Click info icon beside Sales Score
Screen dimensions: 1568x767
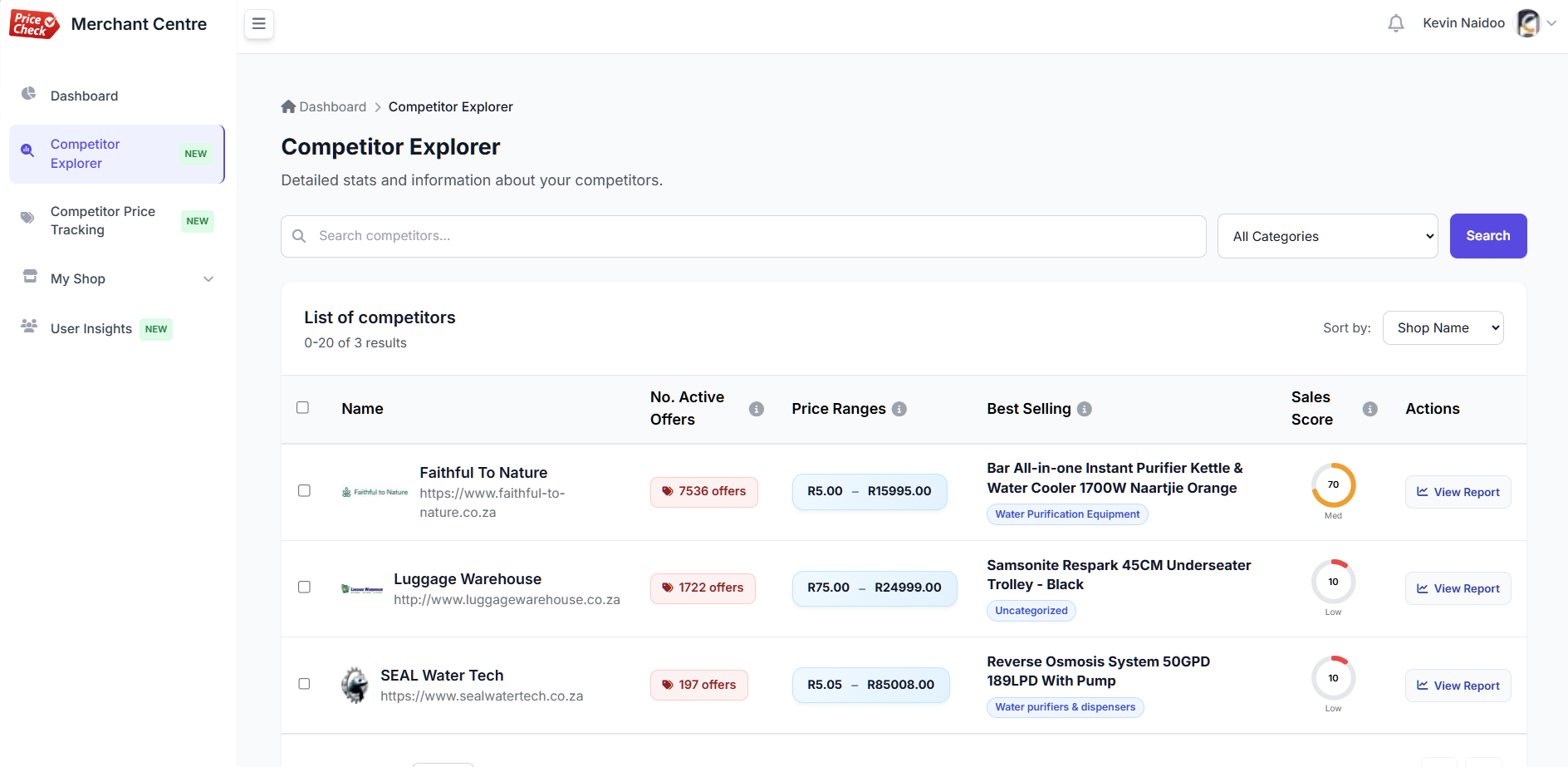point(1370,409)
